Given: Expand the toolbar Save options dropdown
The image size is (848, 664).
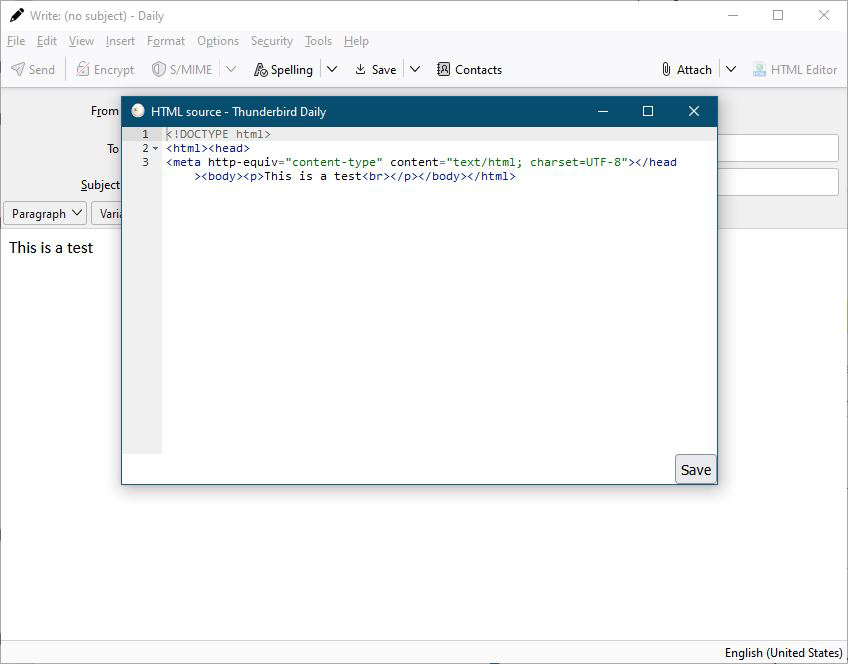Looking at the screenshot, I should (415, 70).
